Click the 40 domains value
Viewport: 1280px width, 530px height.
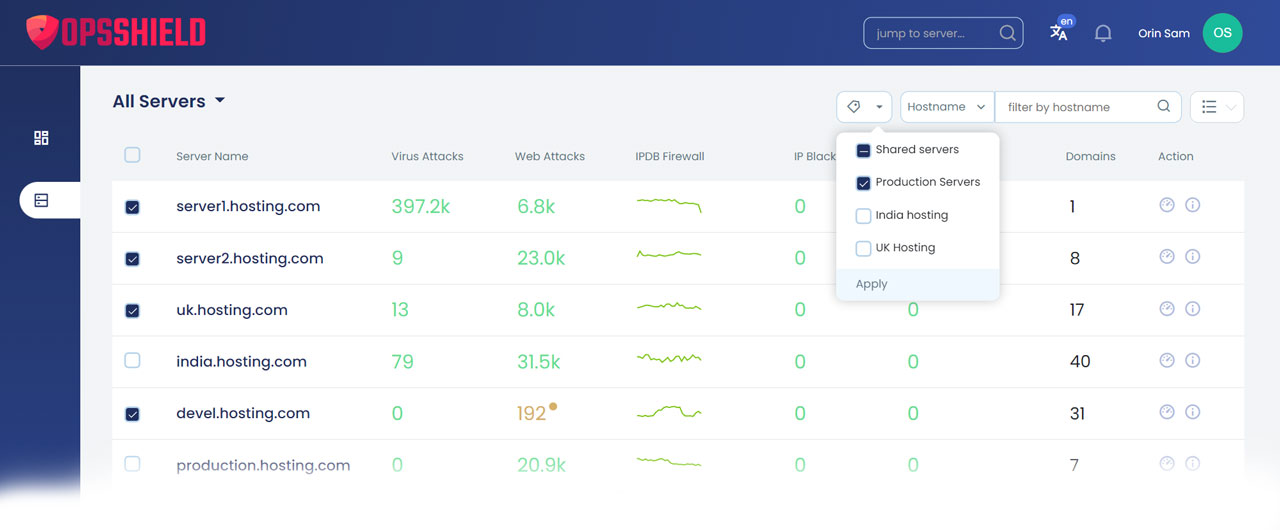[x=1080, y=361]
